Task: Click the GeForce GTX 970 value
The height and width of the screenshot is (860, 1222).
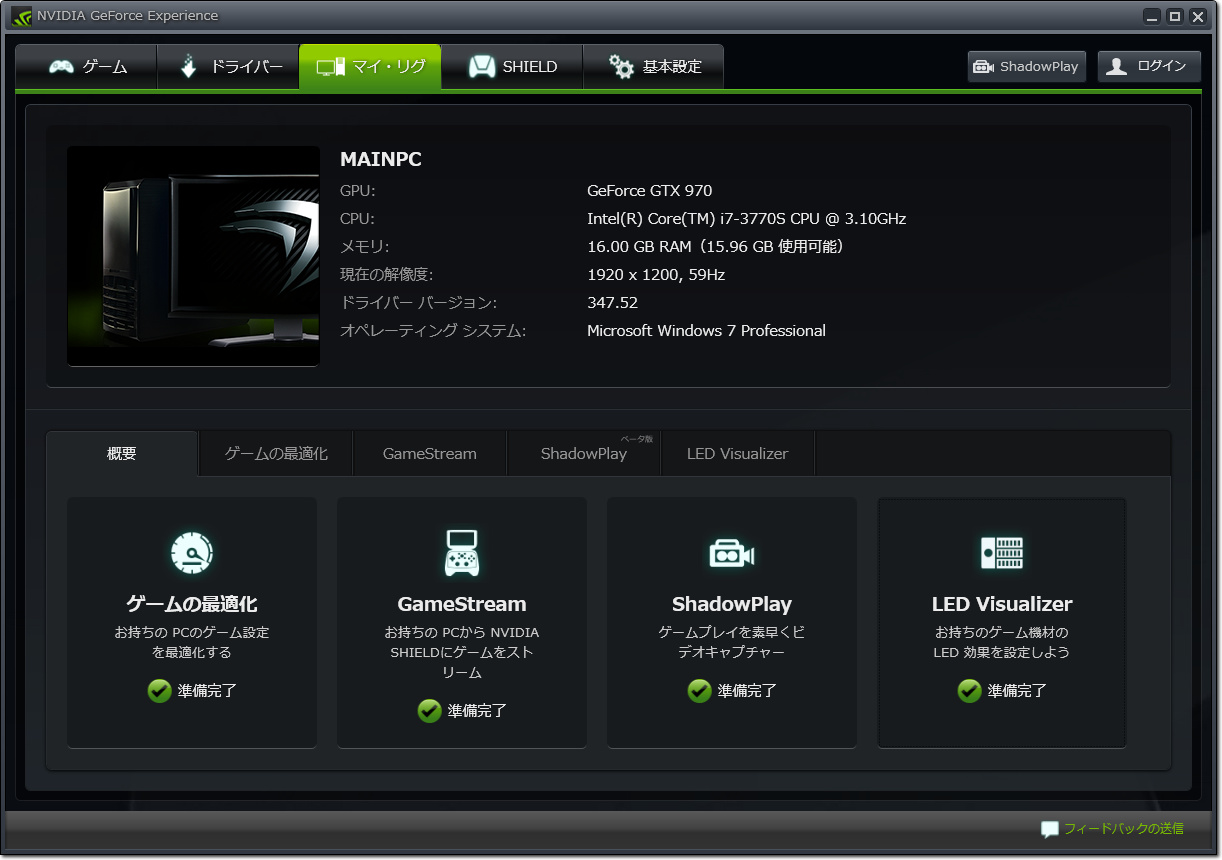Action: pos(650,191)
